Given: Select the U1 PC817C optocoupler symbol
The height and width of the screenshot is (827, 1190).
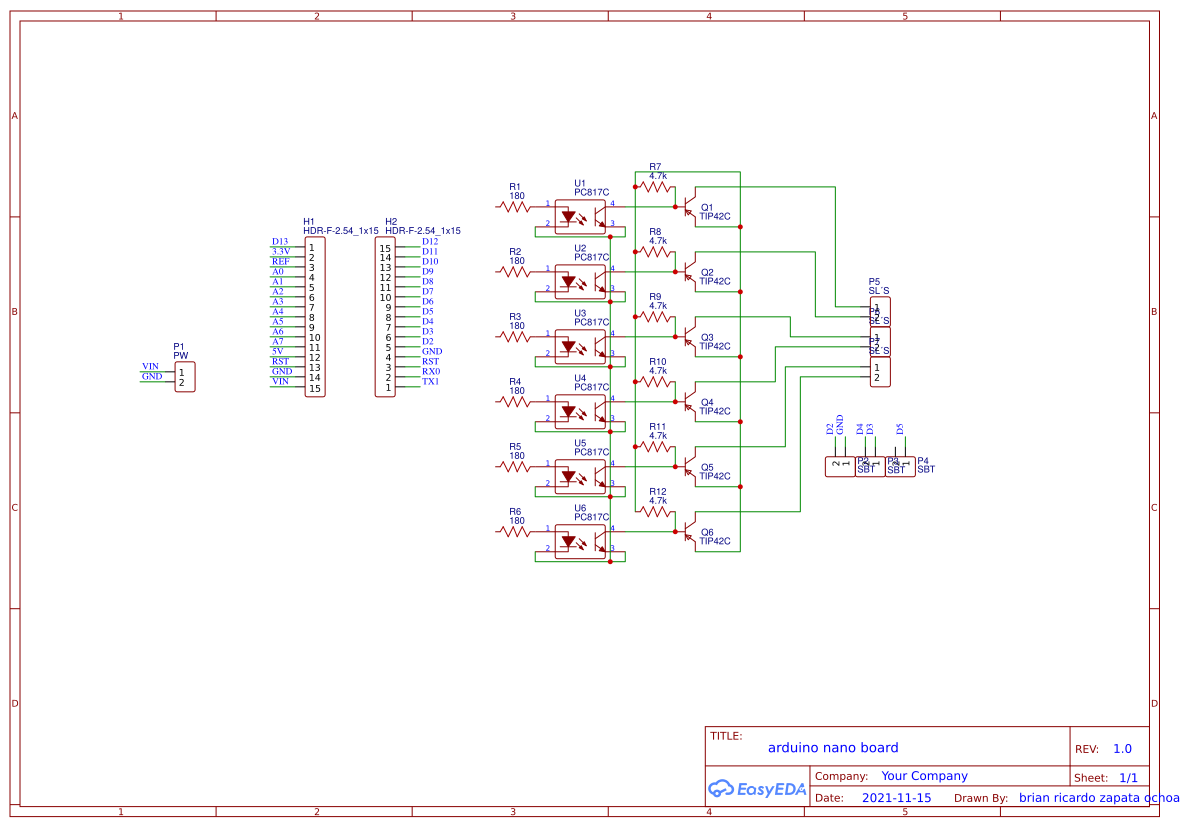Looking at the screenshot, I should coord(581,217).
